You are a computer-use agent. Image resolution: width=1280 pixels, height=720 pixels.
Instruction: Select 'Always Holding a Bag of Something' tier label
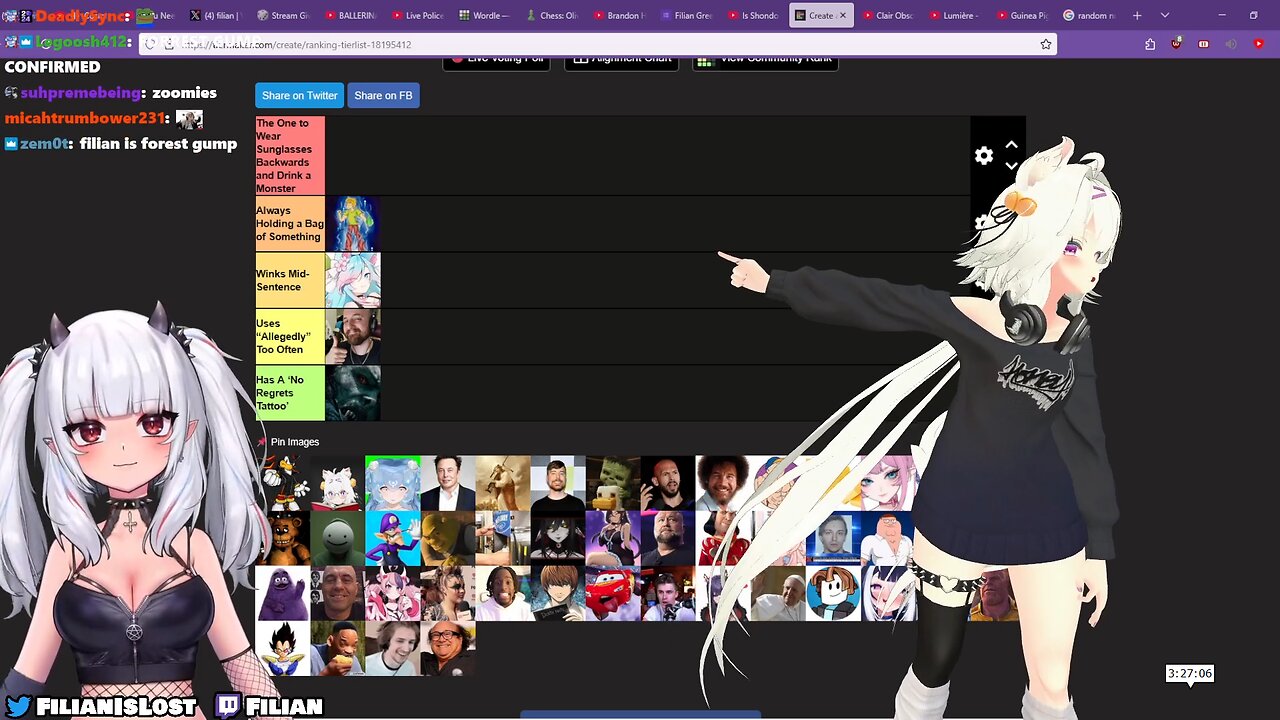click(290, 224)
